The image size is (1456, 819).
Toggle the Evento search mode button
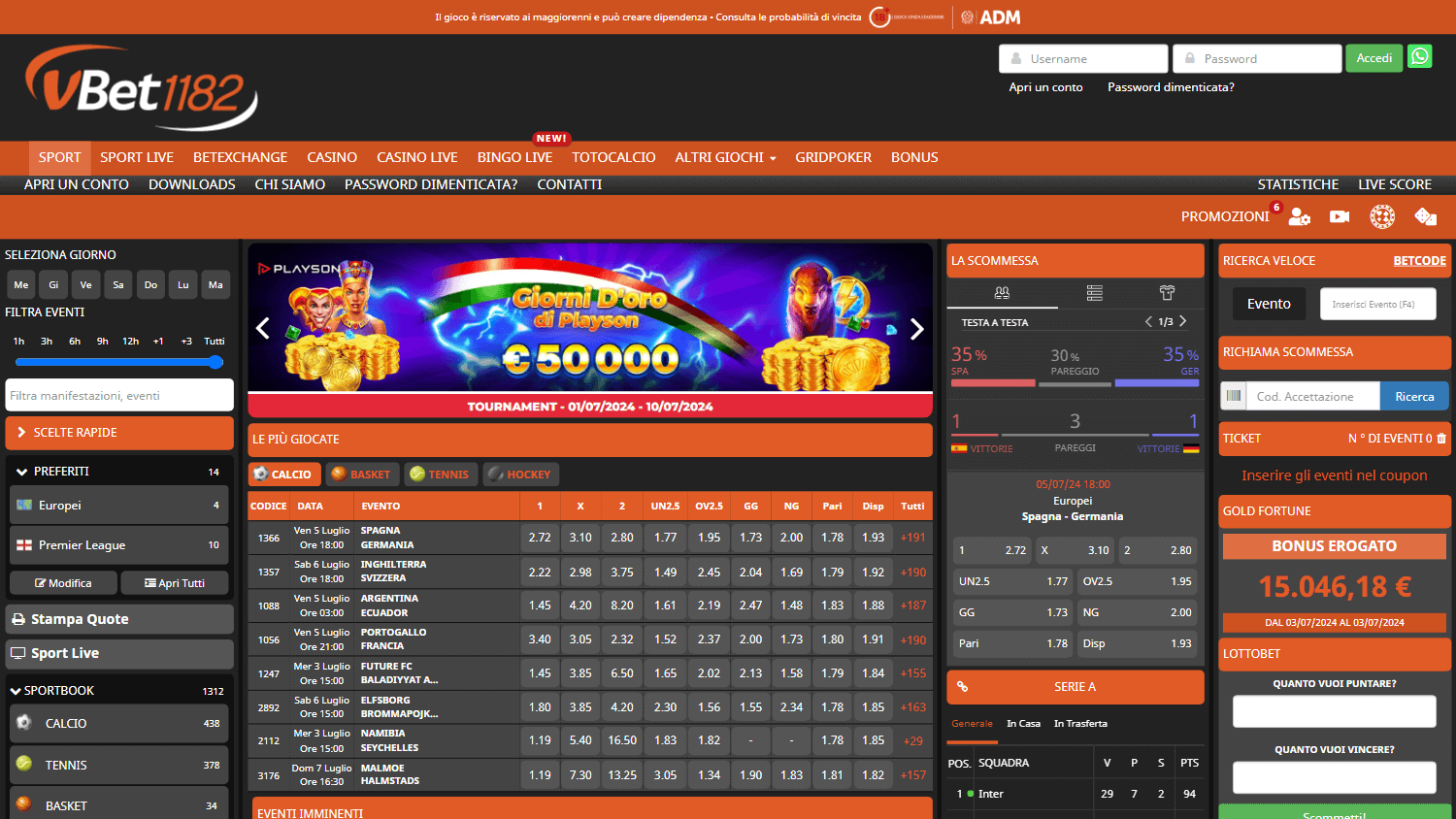click(1269, 304)
